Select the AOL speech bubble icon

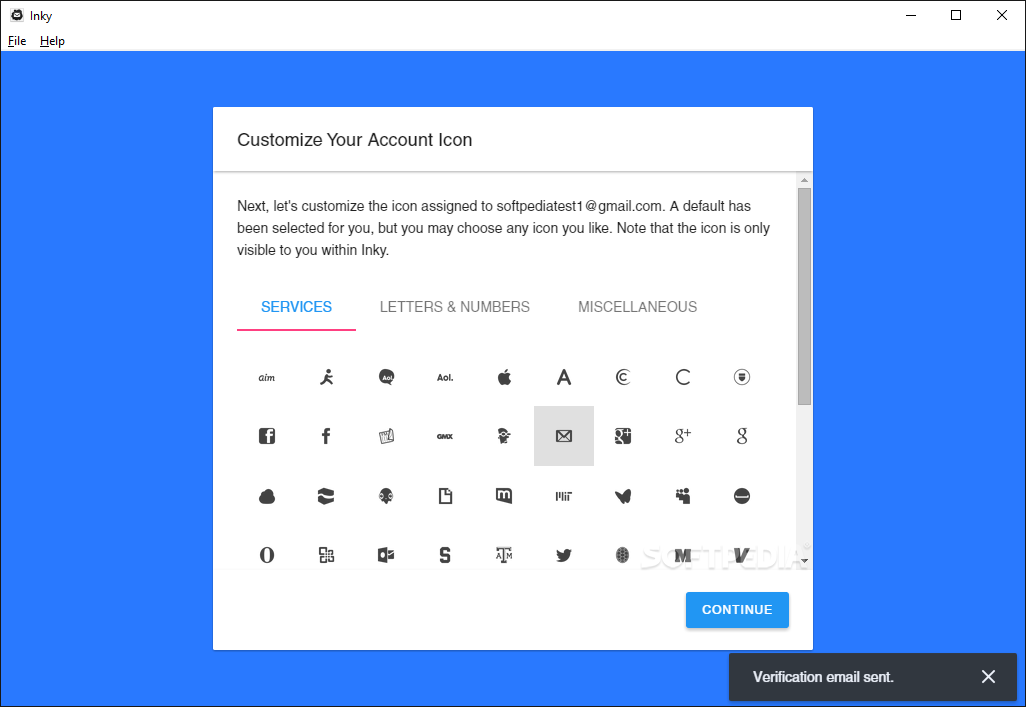386,377
